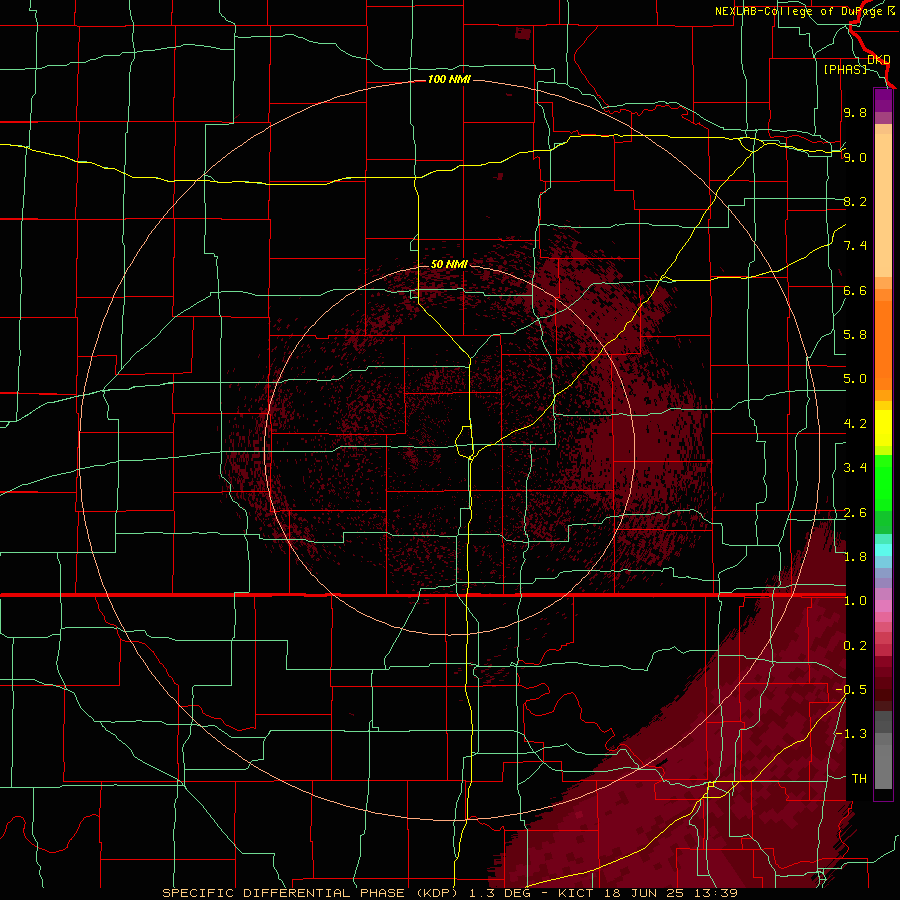Click the yellow color bar segment near 4.2
The height and width of the screenshot is (900, 900).
point(883,428)
